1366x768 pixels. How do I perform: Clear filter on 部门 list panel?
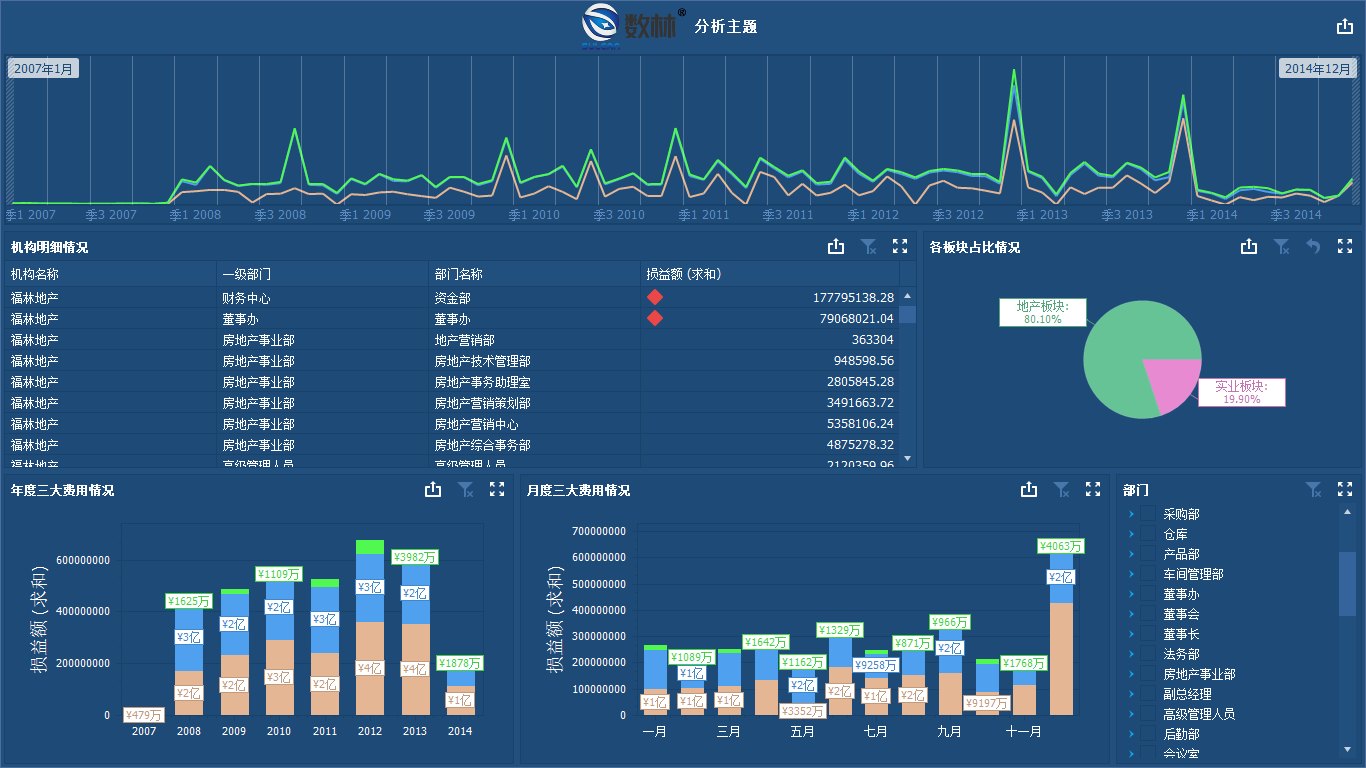[x=1313, y=489]
